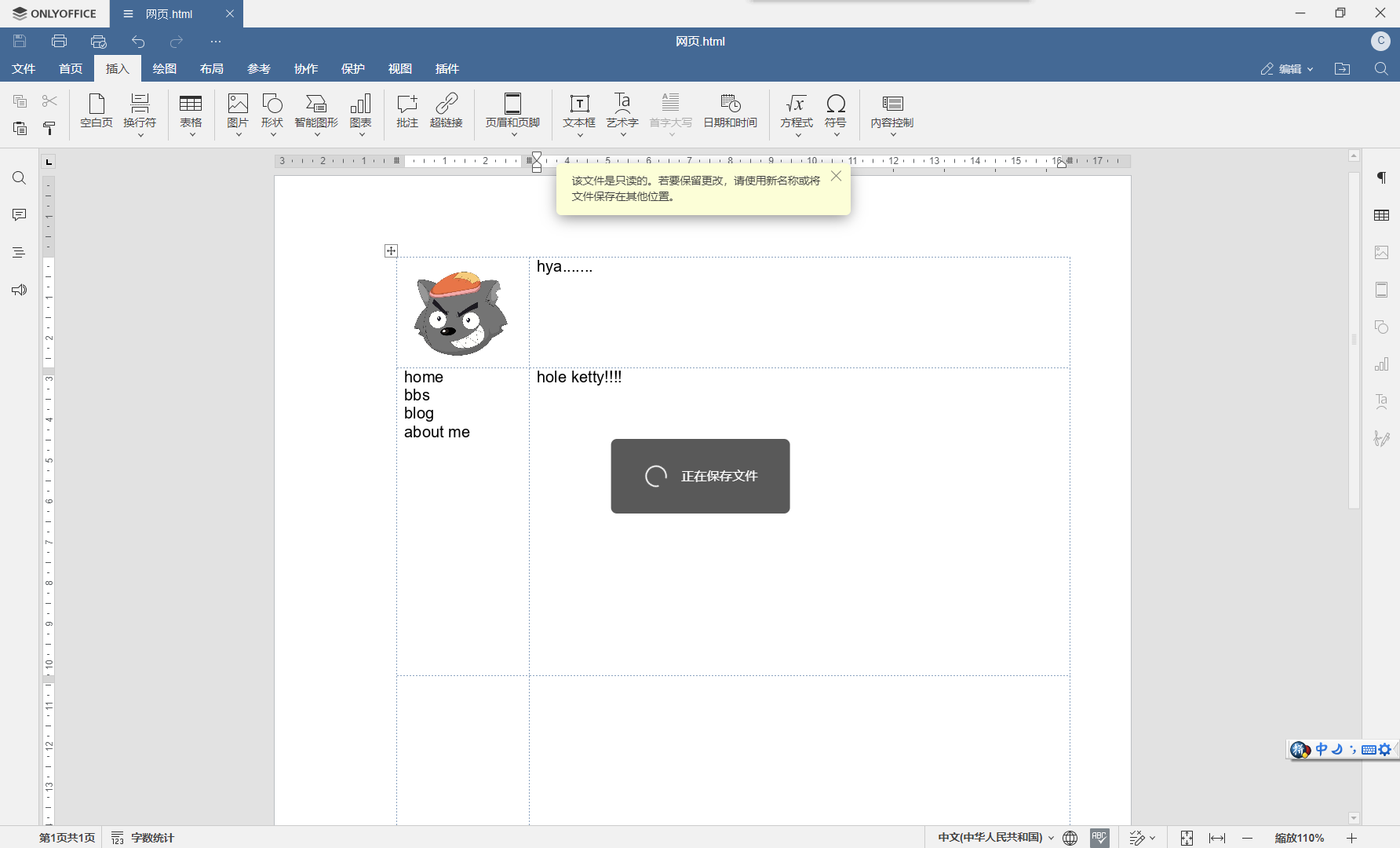This screenshot has height=848, width=1400.
Task: Expand the Table insert dropdown
Action: (x=191, y=134)
